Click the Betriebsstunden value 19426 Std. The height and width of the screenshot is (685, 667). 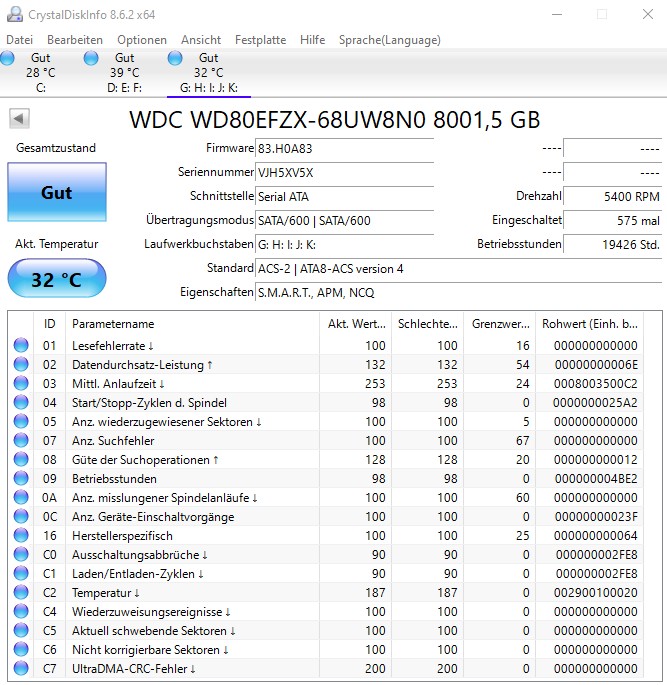613,244
